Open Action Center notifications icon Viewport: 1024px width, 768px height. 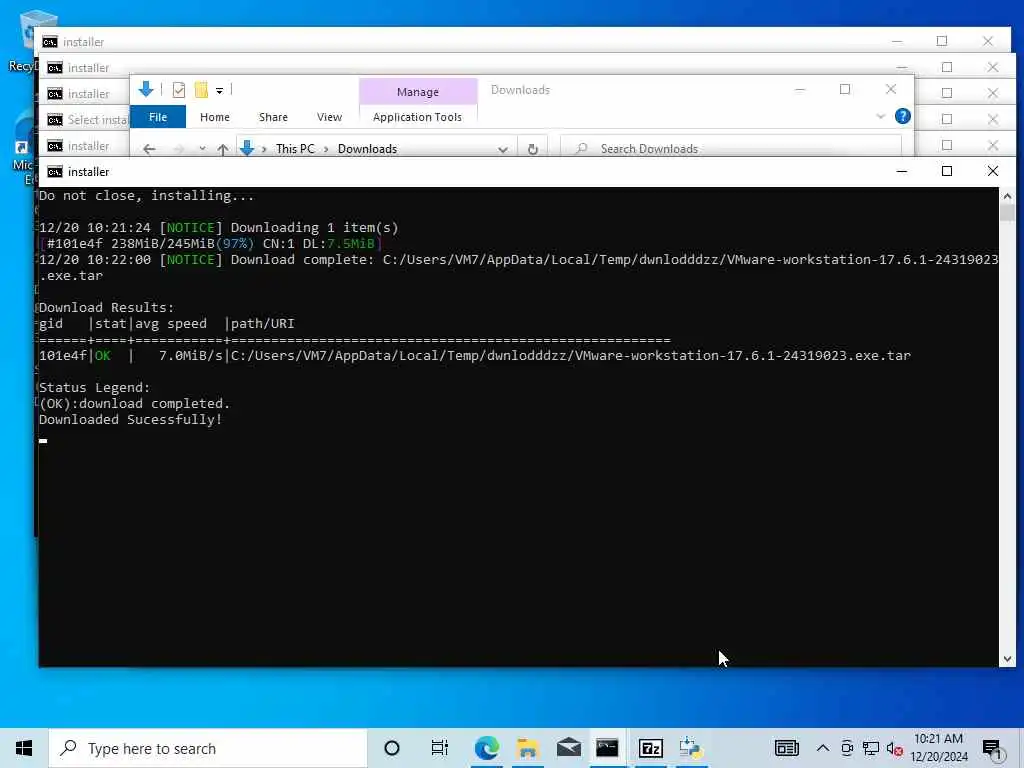pyautogui.click(x=993, y=749)
